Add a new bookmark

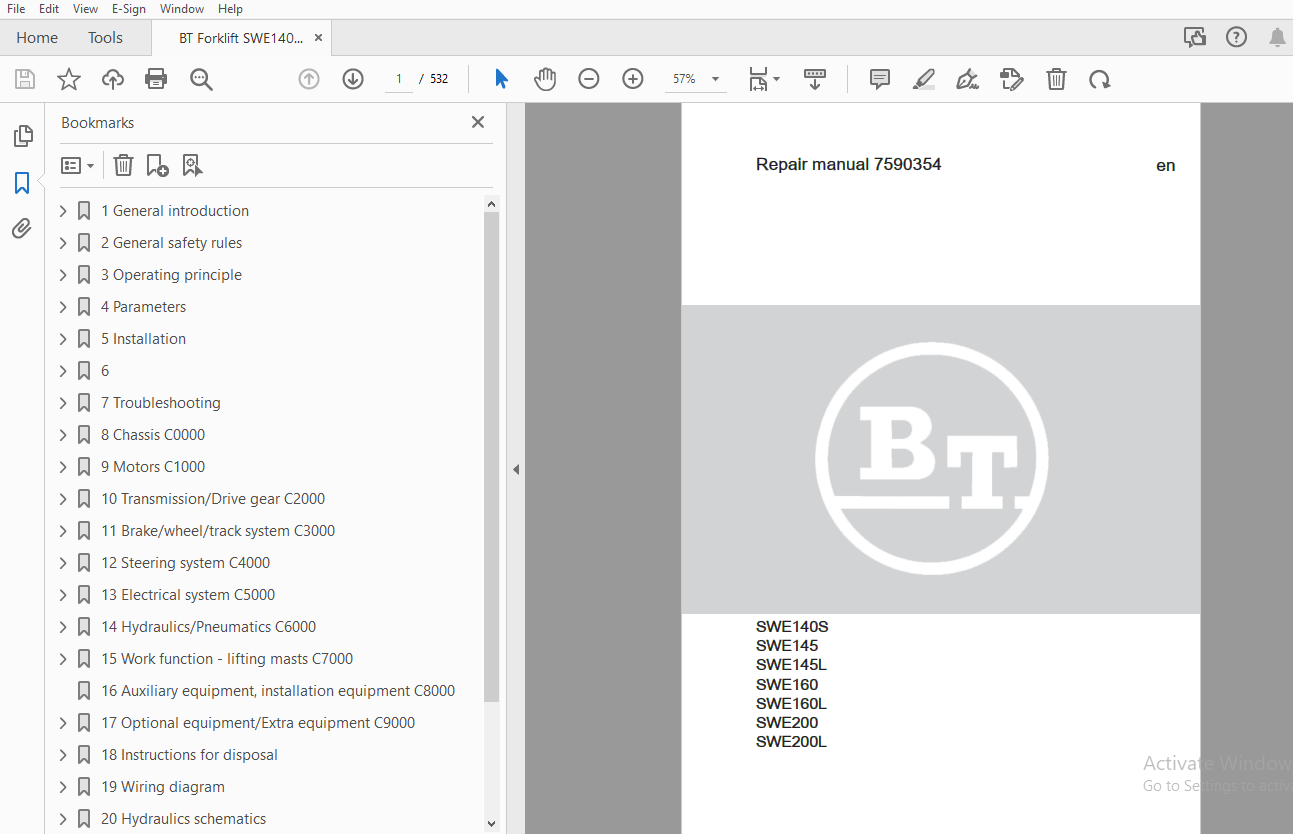coord(157,165)
